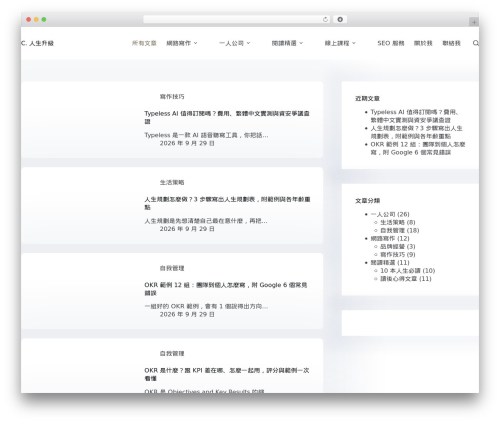Click the 文章分類 sidebar heading

click(x=367, y=201)
